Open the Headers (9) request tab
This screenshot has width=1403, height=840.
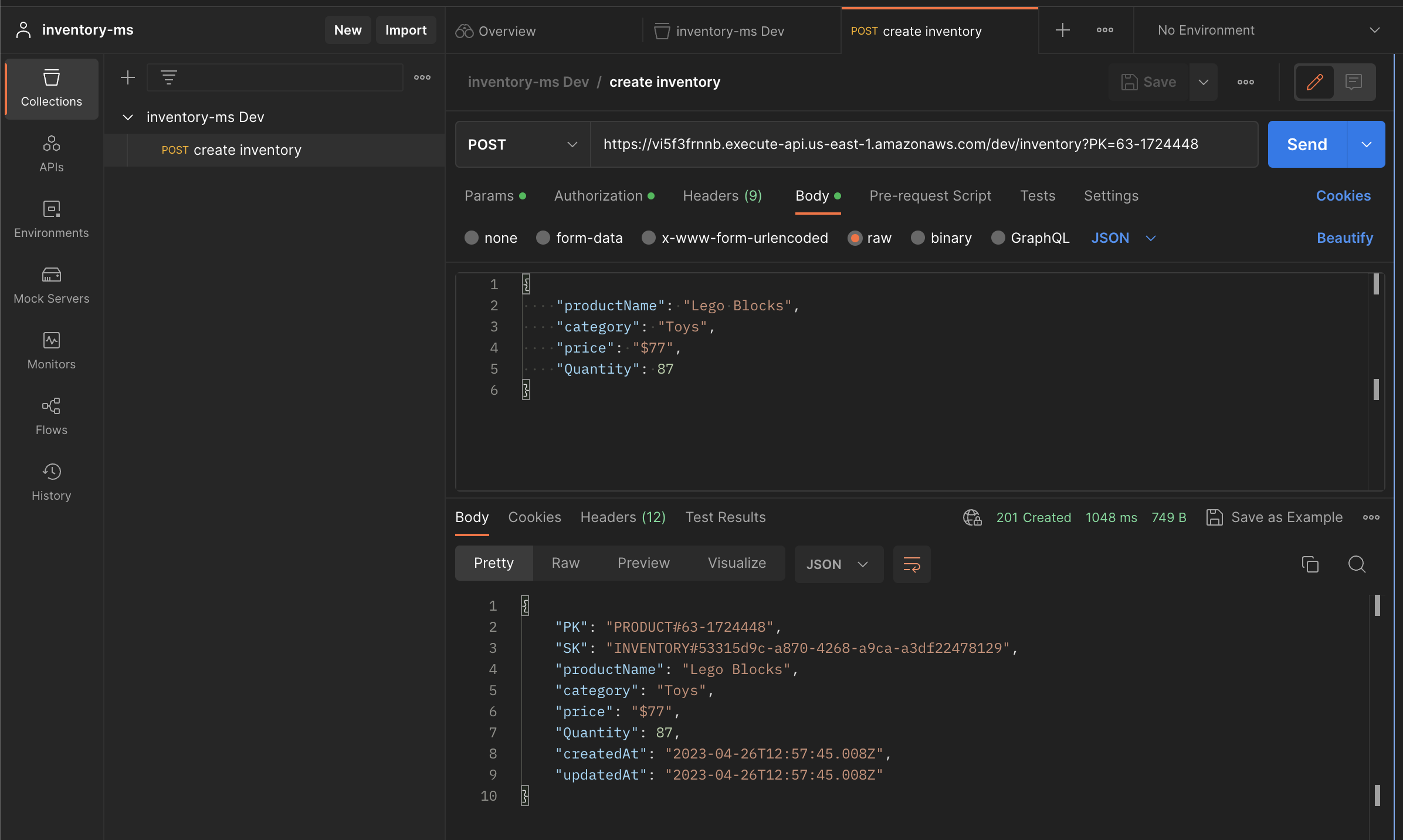(x=723, y=195)
